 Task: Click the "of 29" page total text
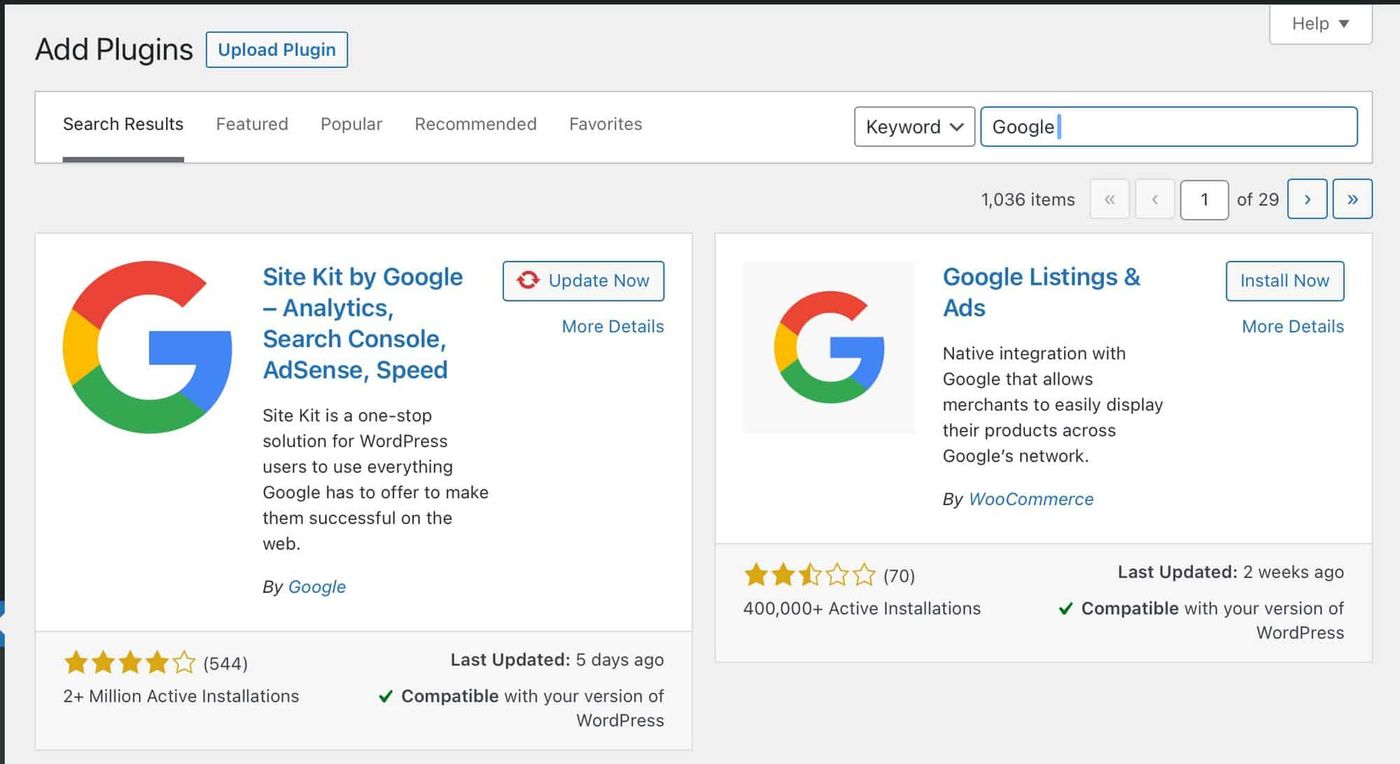[1258, 200]
